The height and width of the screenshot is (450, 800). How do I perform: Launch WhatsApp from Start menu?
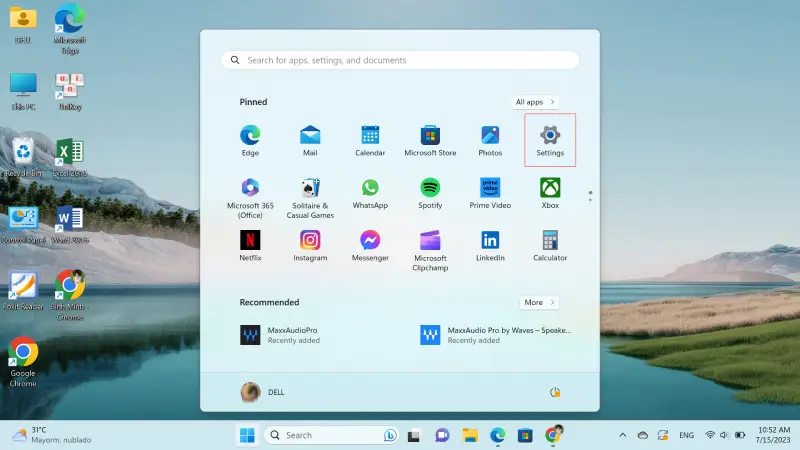370,193
